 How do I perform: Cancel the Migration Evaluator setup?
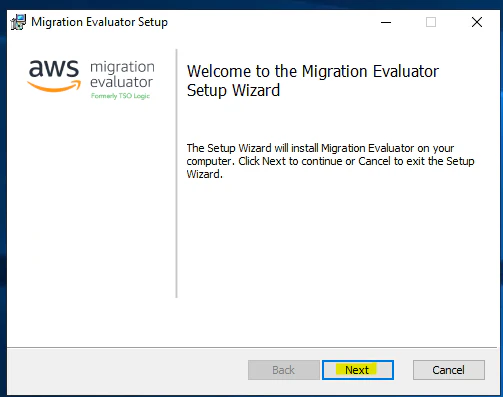[449, 370]
